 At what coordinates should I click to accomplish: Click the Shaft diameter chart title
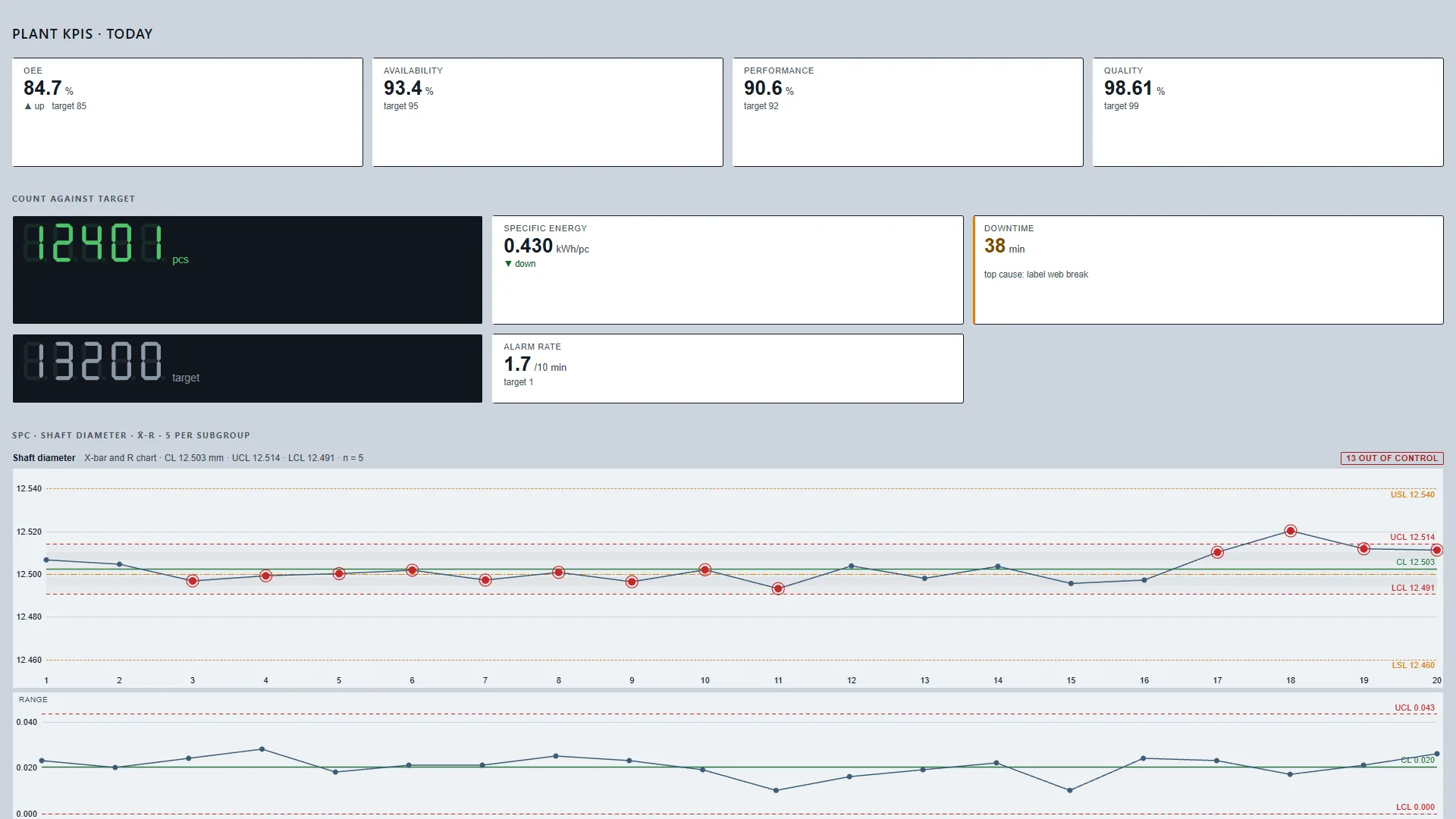(x=44, y=458)
